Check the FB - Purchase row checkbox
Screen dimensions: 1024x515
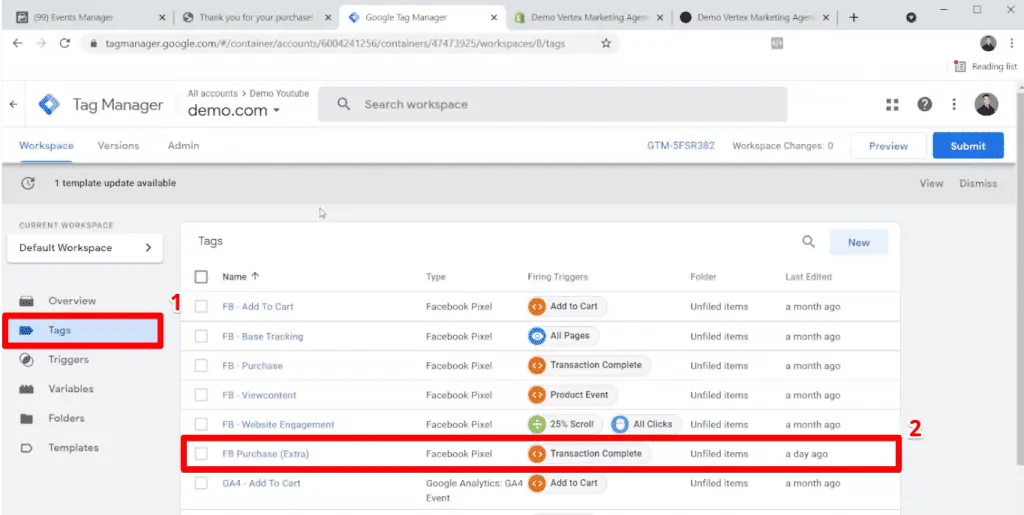click(x=201, y=366)
